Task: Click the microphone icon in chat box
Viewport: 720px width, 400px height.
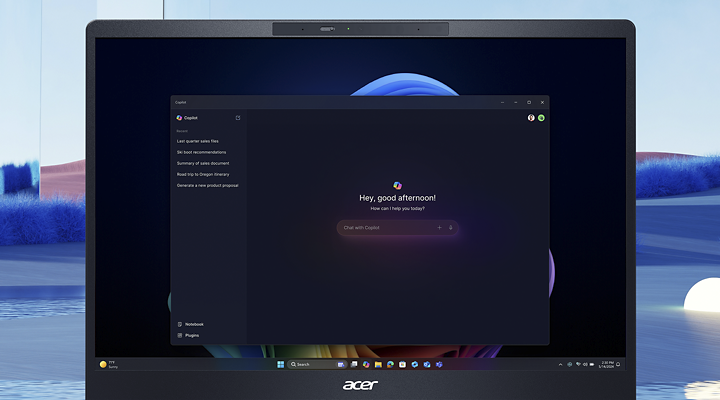Action: tap(450, 228)
